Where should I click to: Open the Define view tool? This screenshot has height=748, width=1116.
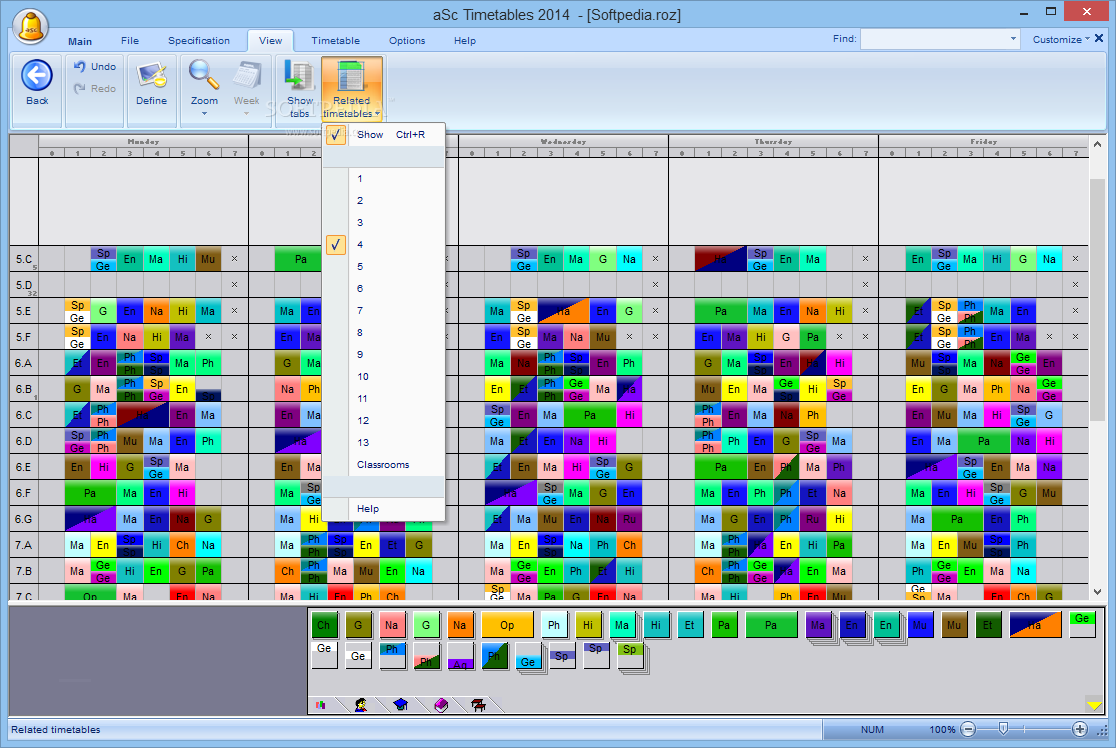pos(152,84)
